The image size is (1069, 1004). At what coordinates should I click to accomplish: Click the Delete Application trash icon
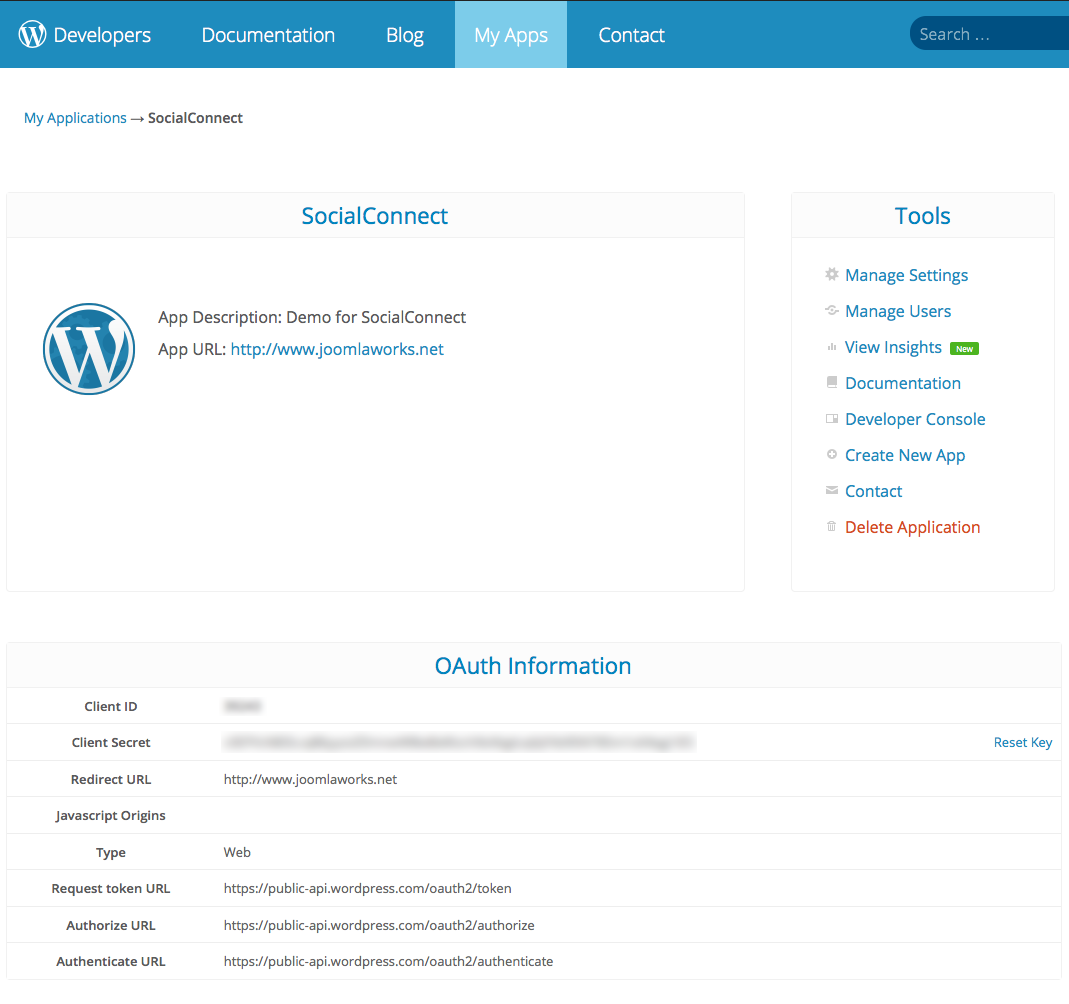[x=831, y=526]
